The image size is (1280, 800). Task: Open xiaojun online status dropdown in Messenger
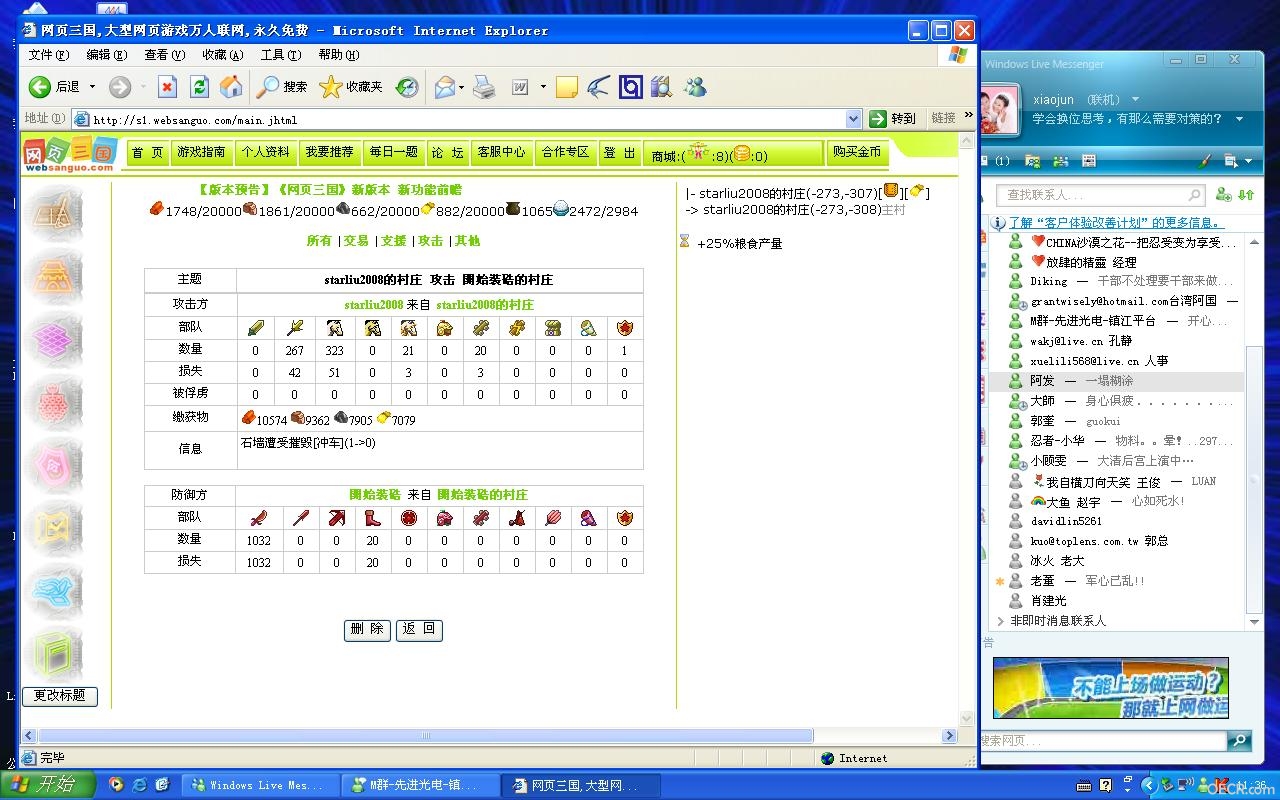click(1135, 99)
